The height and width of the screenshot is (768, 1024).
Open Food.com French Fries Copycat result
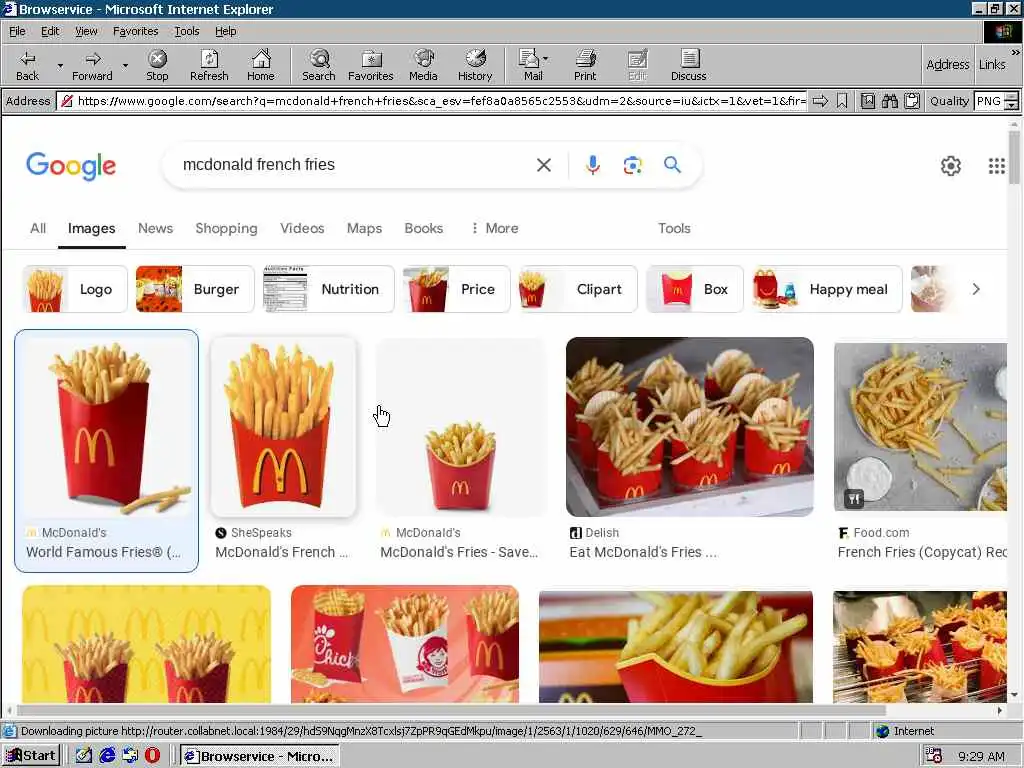[921, 451]
